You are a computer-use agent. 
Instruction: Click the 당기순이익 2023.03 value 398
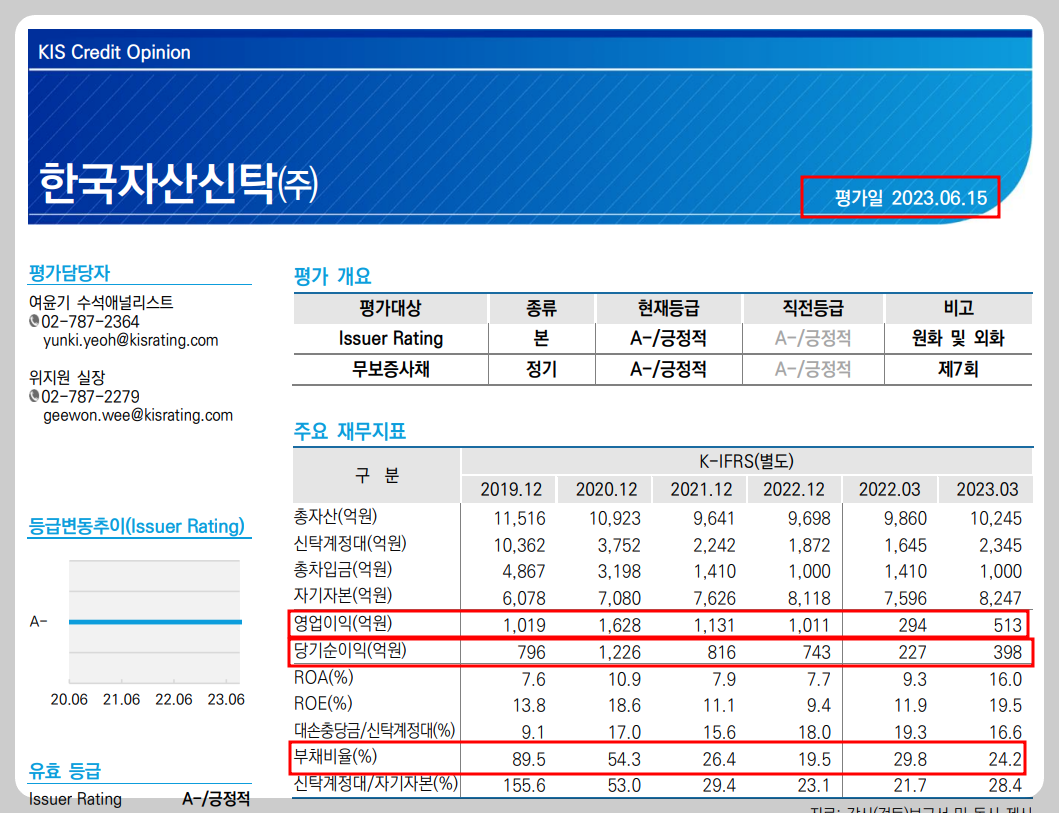coord(1008,652)
